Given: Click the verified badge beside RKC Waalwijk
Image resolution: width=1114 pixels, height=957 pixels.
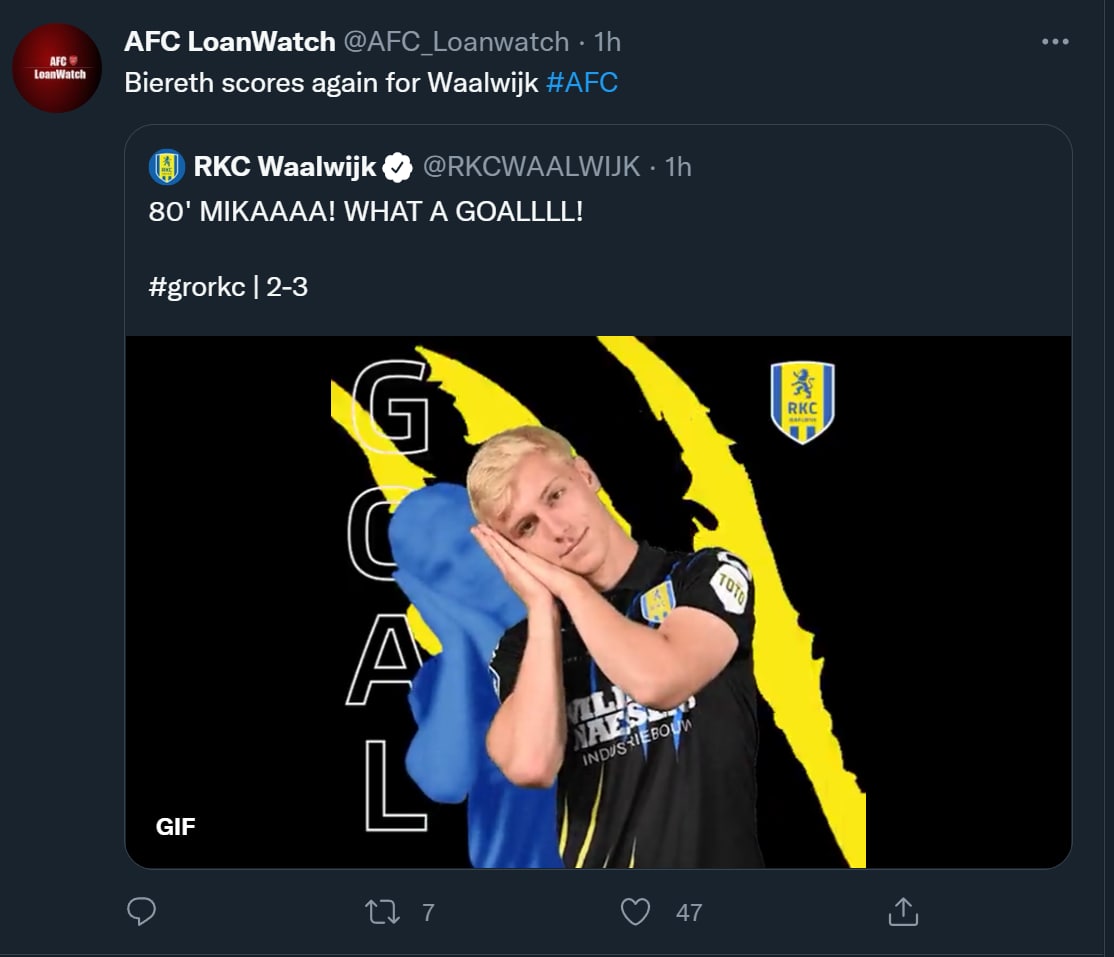Looking at the screenshot, I should pyautogui.click(x=398, y=167).
